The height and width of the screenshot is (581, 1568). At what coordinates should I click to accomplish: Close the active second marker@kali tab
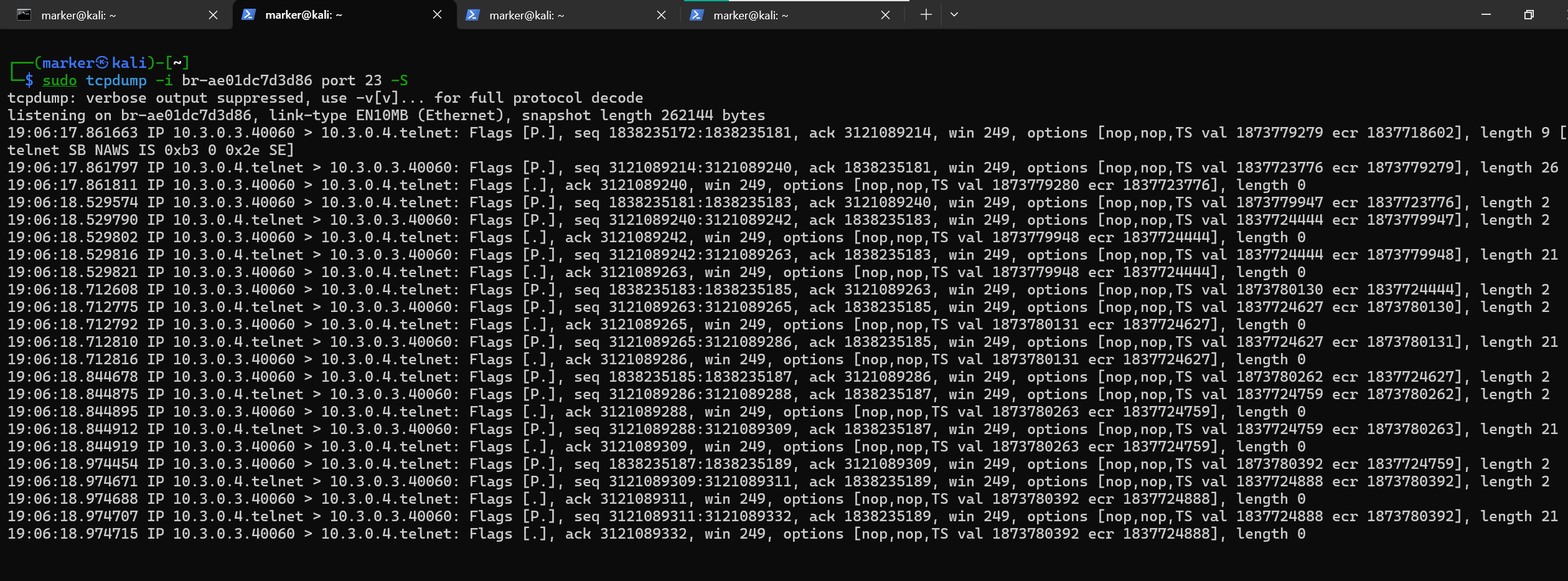pos(437,15)
